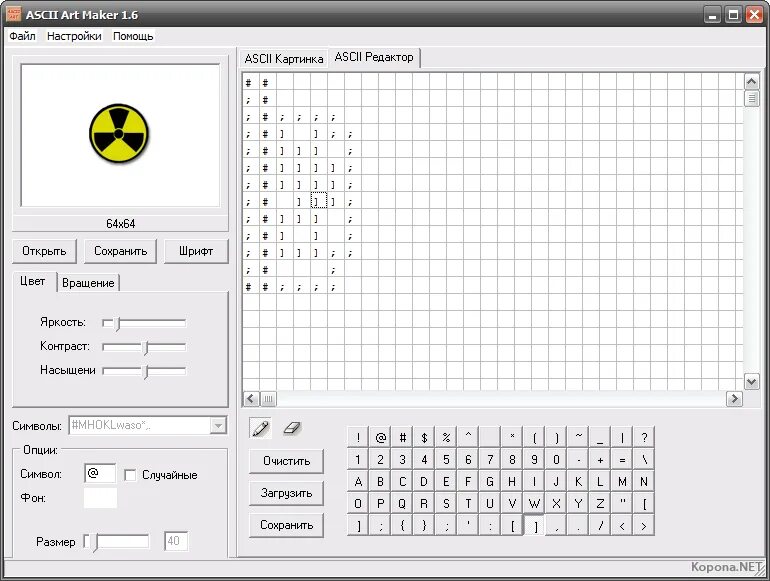Click the grid's horizontal scrollbar right arrow
Screen dimensions: 770x581
(734, 399)
